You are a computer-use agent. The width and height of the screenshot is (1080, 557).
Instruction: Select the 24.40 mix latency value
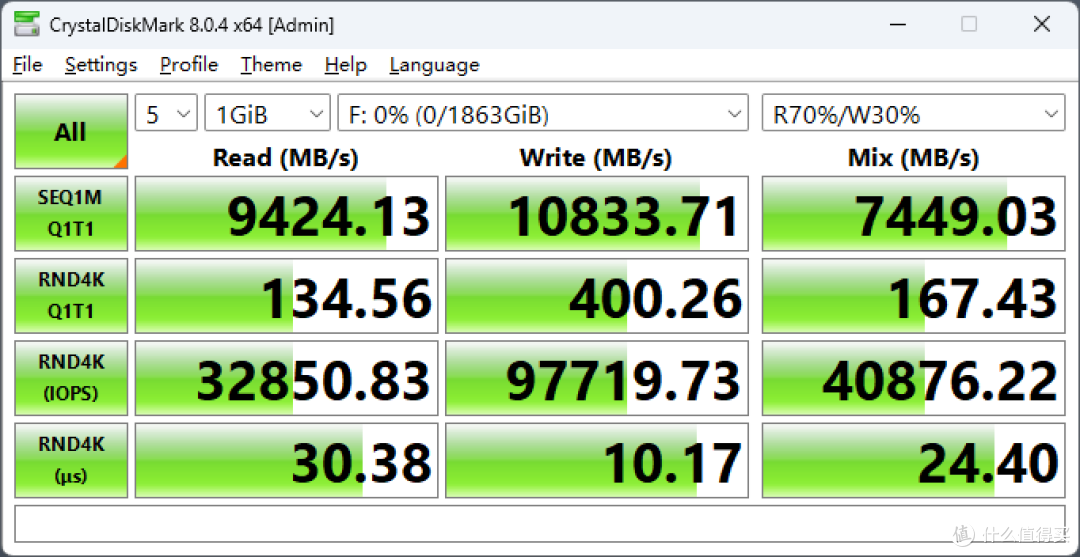(913, 461)
